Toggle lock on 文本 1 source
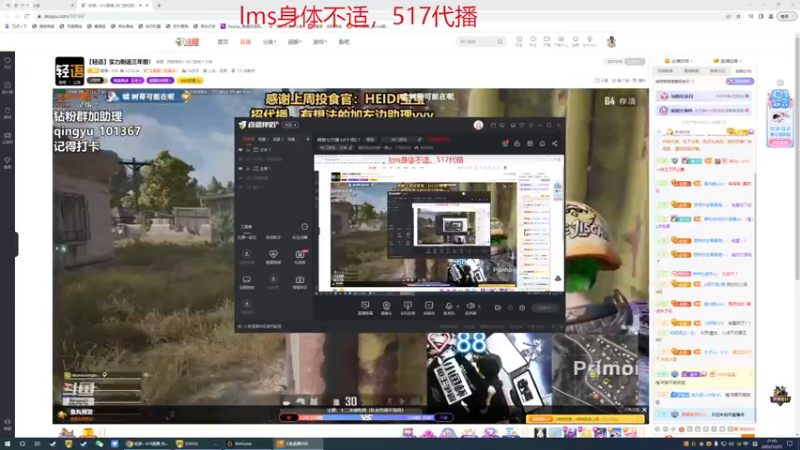 point(248,150)
